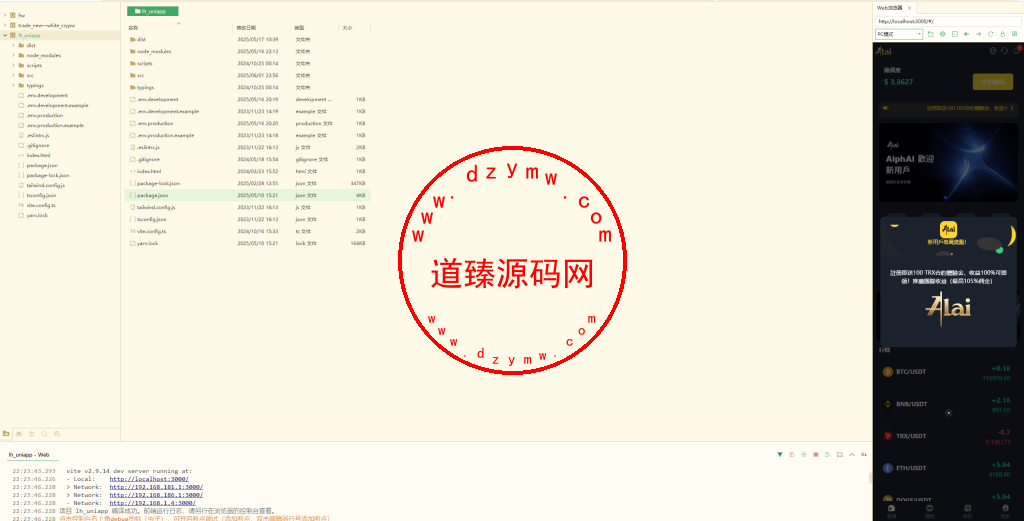Select the BTC/USDT market row

(x=948, y=372)
